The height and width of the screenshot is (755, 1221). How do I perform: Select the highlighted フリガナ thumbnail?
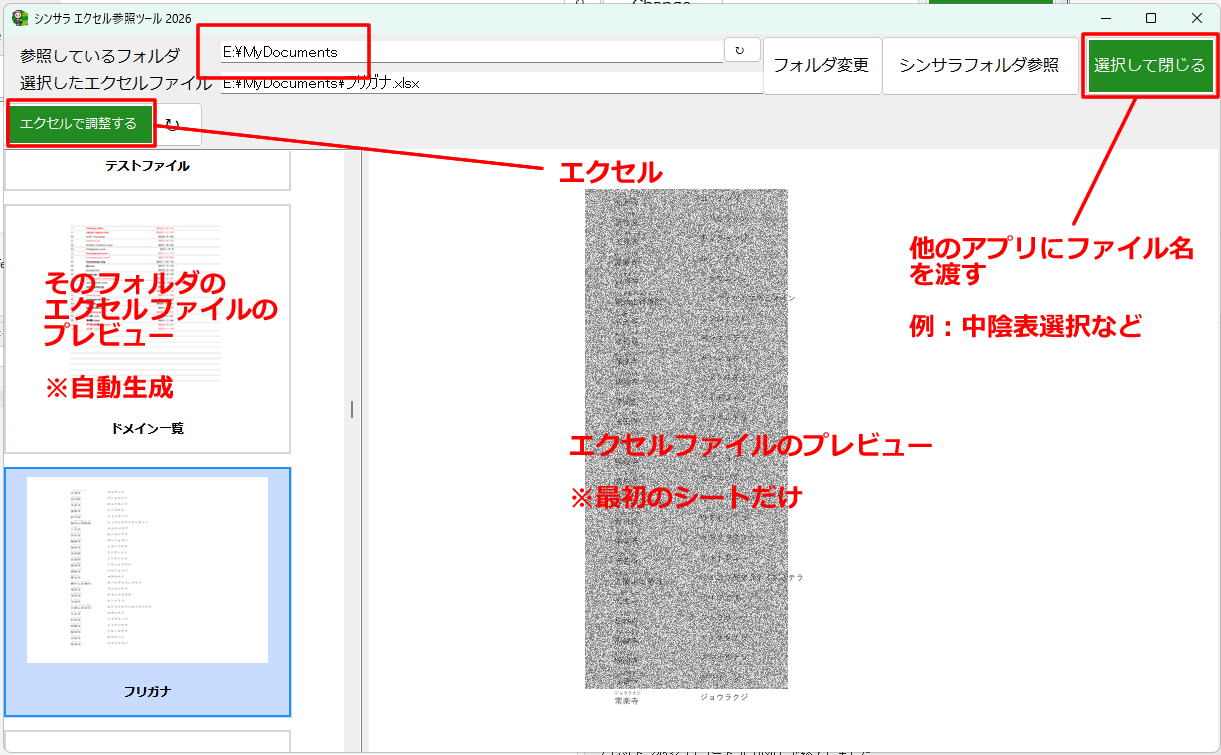click(147, 590)
